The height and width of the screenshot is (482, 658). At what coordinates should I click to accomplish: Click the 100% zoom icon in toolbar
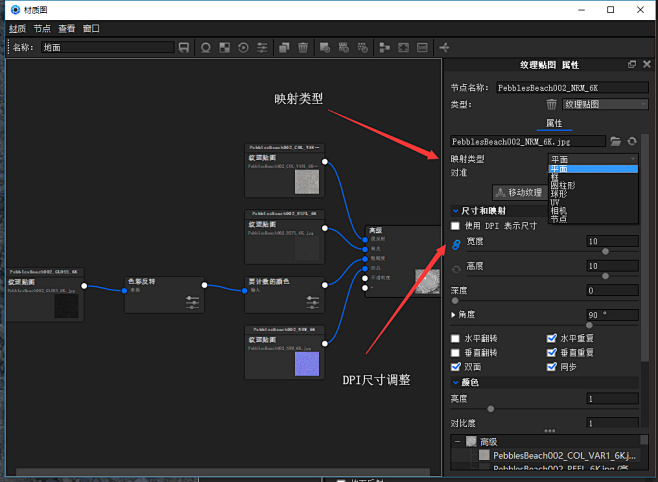pyautogui.click(x=422, y=47)
